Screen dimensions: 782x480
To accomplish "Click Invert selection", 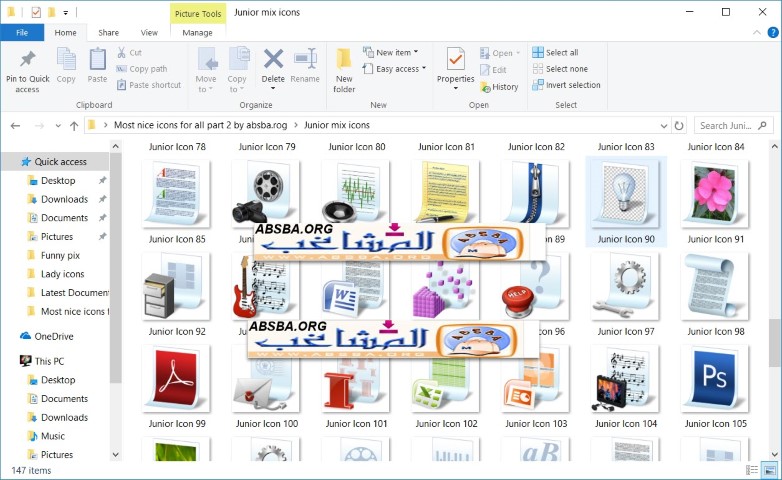I will click(566, 85).
